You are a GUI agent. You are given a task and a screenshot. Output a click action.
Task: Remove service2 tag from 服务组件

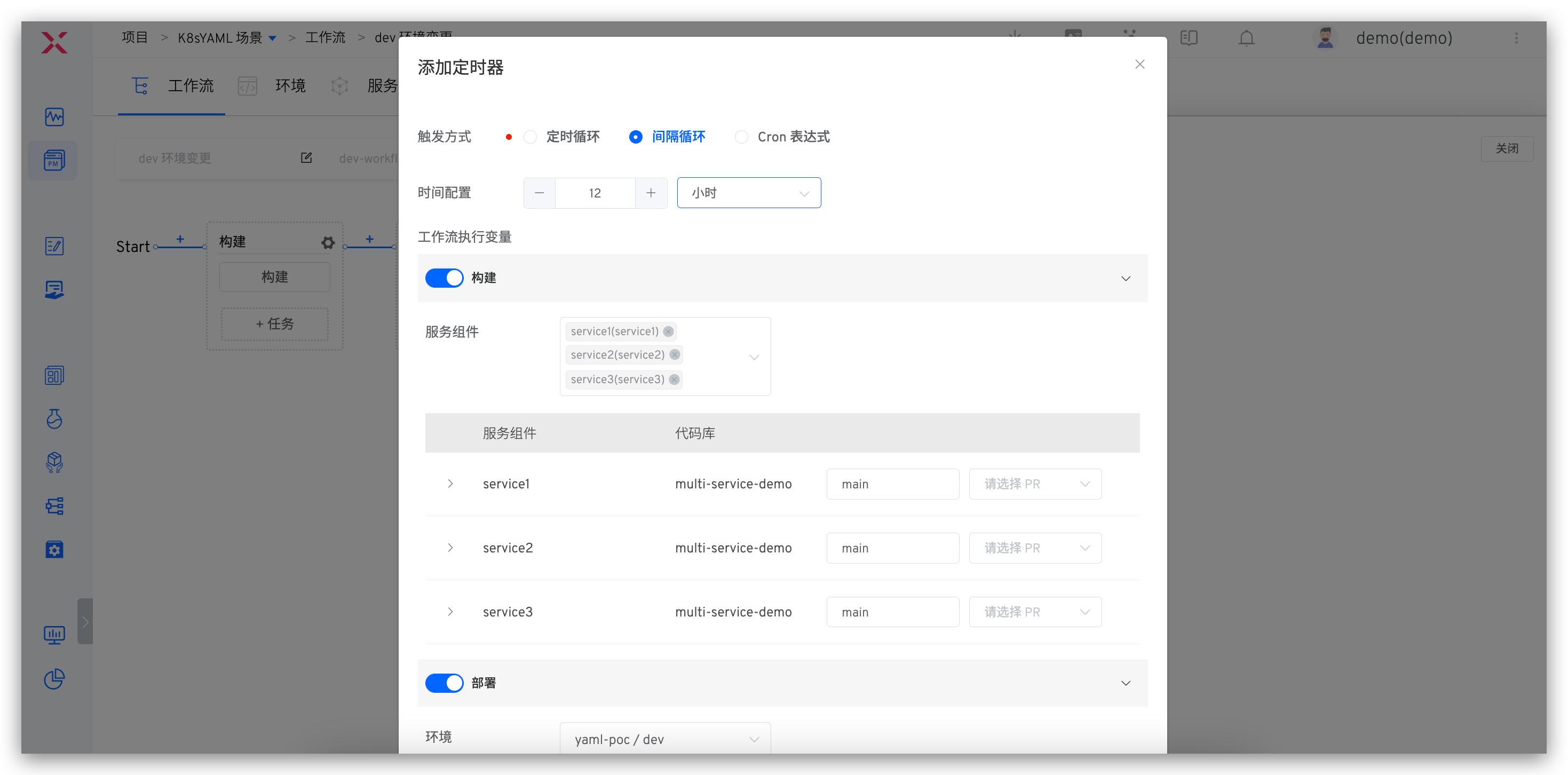tap(675, 355)
